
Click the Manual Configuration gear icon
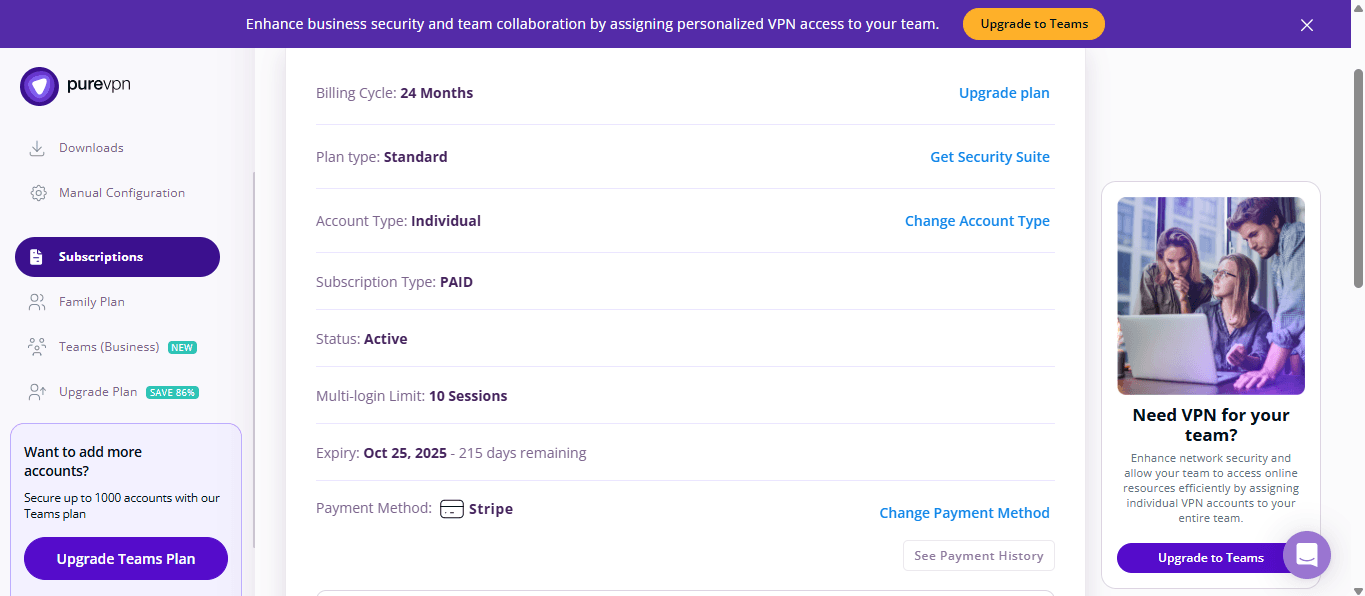[38, 193]
